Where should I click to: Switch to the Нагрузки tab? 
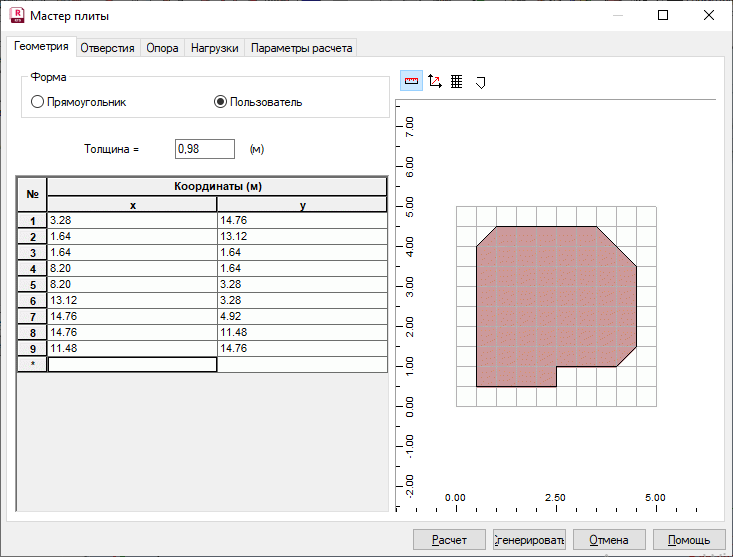[215, 48]
